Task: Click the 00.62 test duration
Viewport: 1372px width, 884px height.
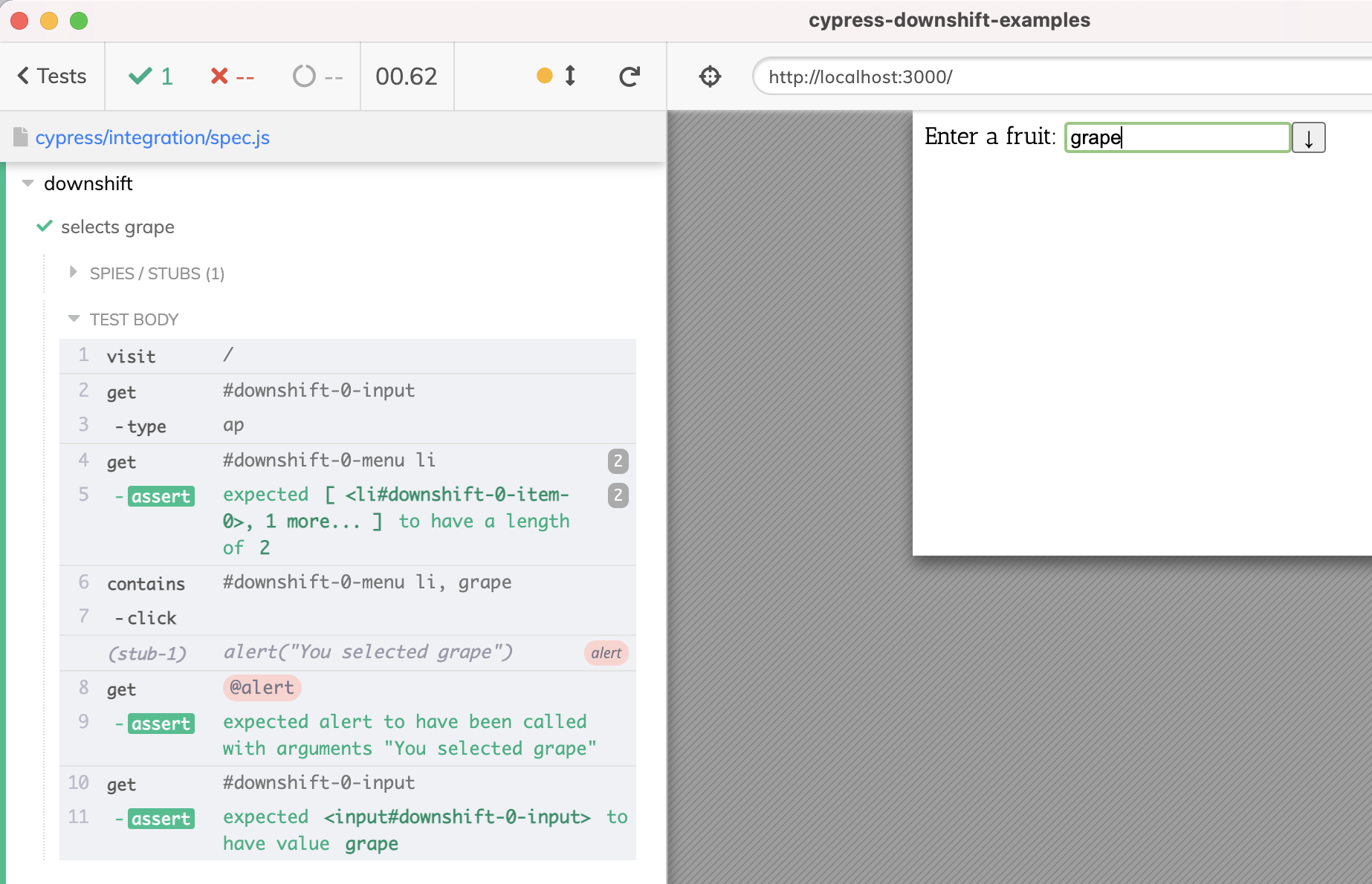Action: 406,77
